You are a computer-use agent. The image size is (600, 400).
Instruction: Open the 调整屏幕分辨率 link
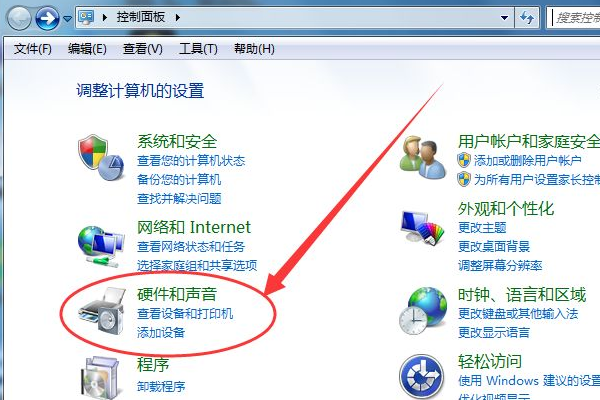pyautogui.click(x=500, y=265)
